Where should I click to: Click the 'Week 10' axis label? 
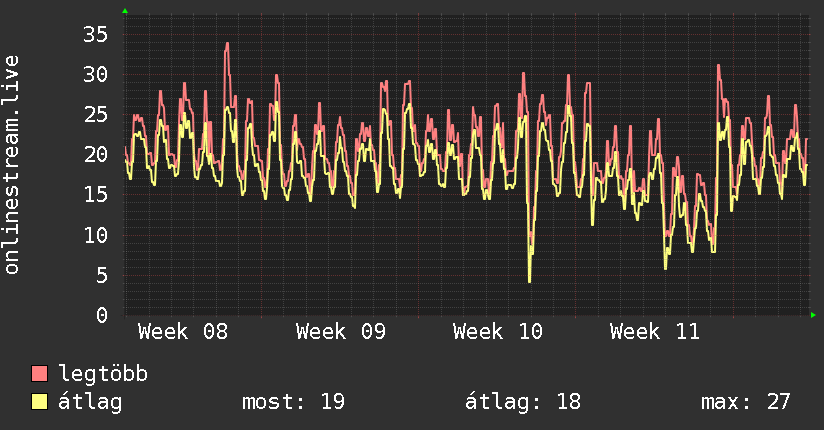[498, 332]
